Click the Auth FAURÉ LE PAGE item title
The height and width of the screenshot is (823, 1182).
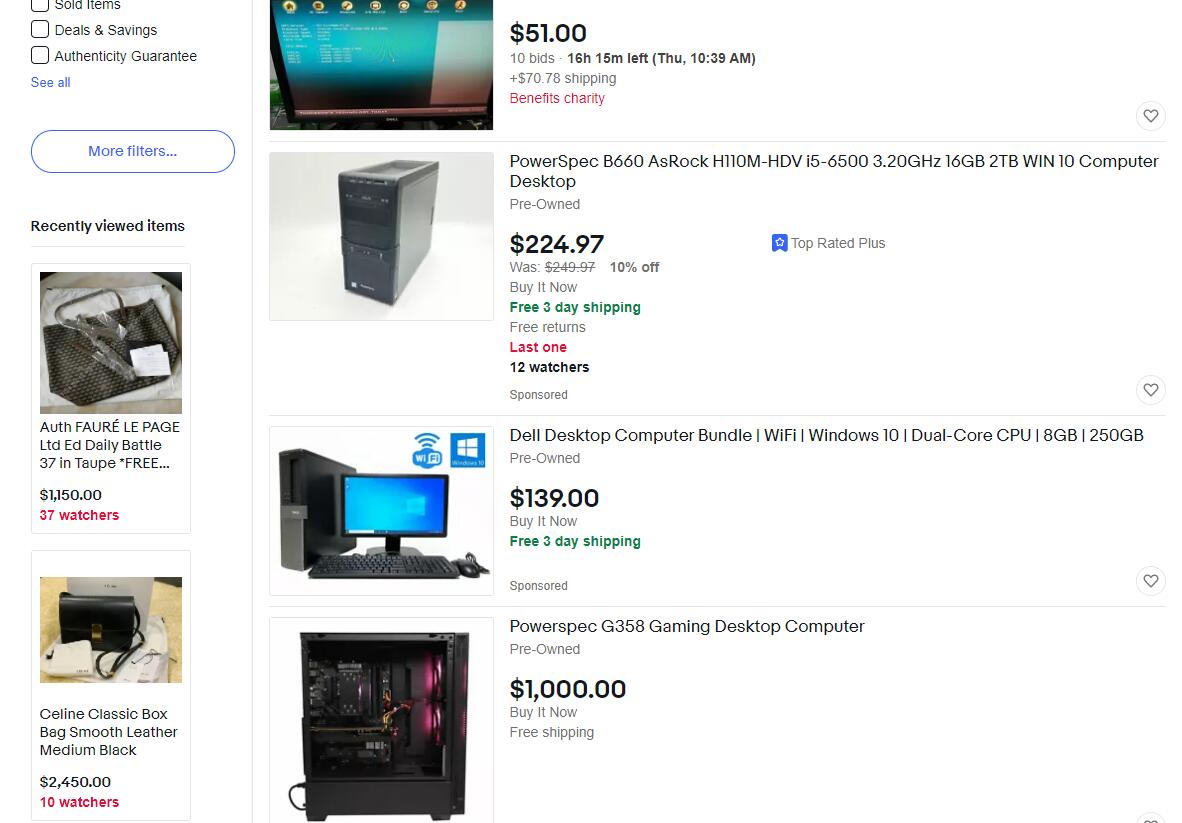[110, 445]
